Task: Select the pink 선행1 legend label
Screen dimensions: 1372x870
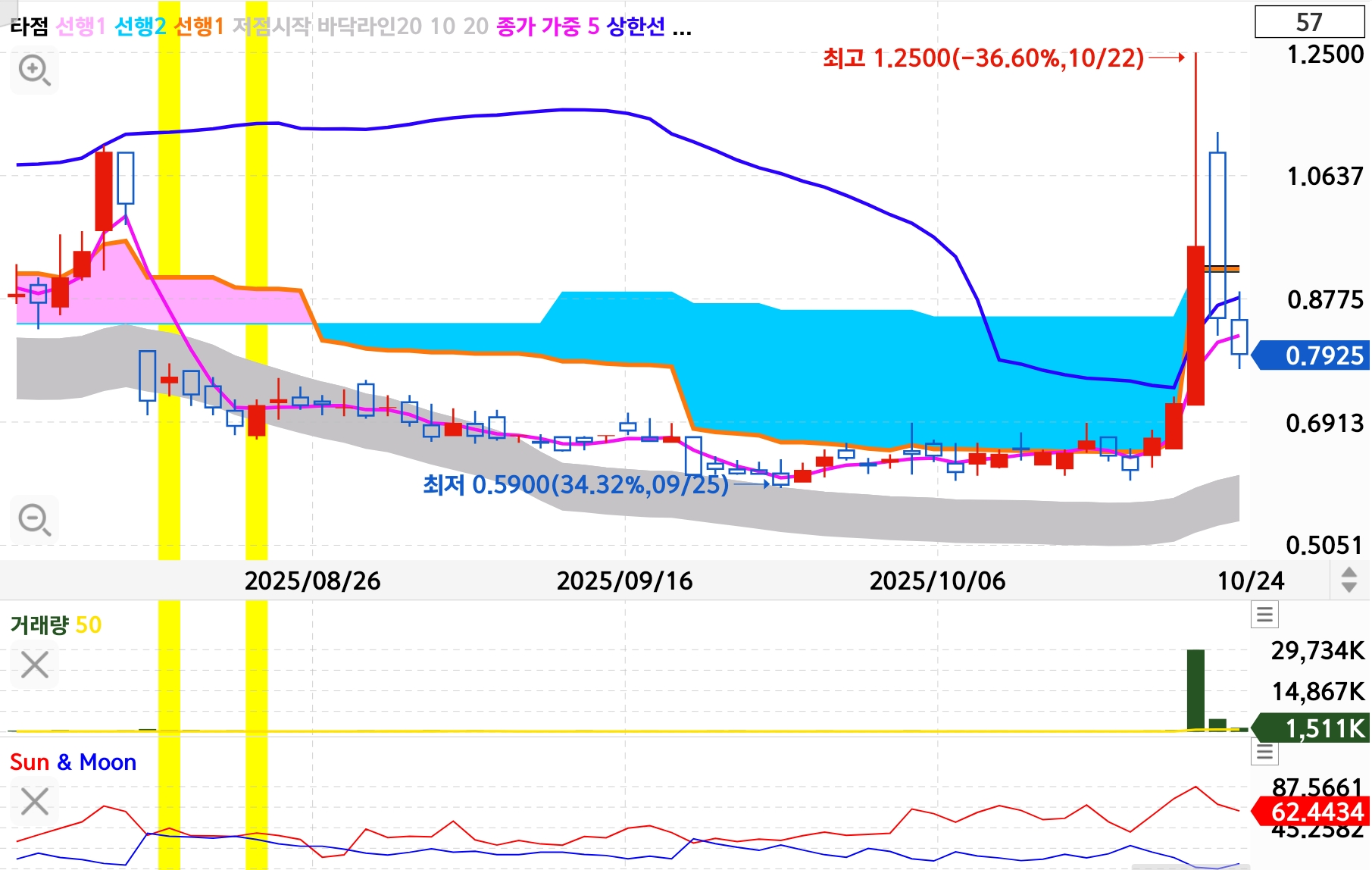Action: (80, 27)
